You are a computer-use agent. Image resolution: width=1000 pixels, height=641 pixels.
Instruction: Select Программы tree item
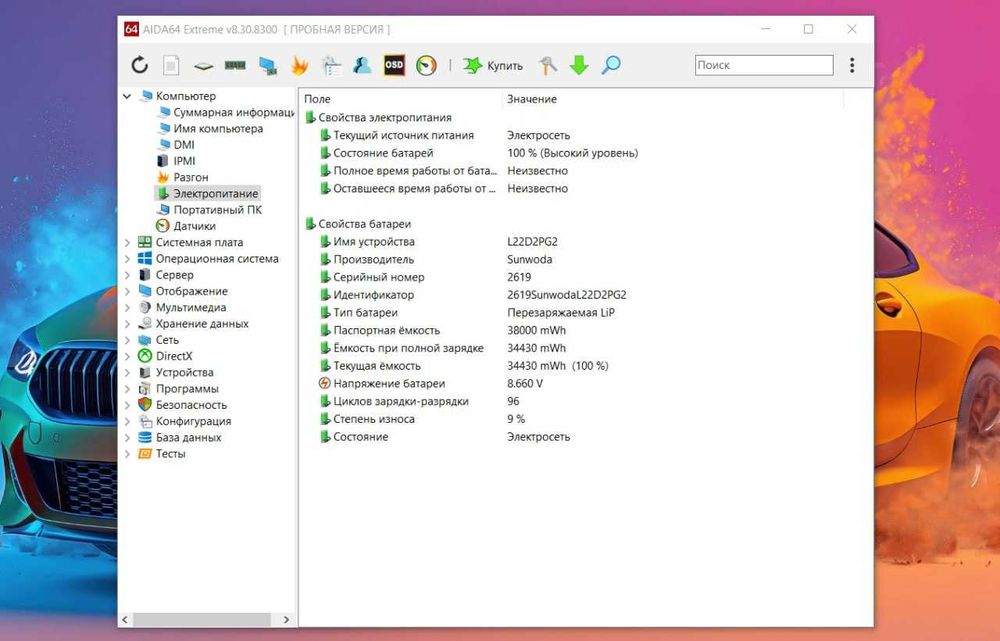[179, 388]
